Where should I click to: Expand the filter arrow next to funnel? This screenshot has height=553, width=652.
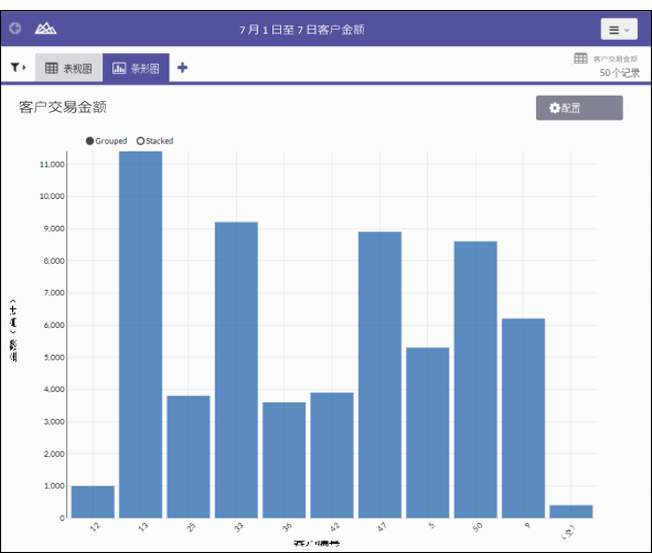pos(24,68)
